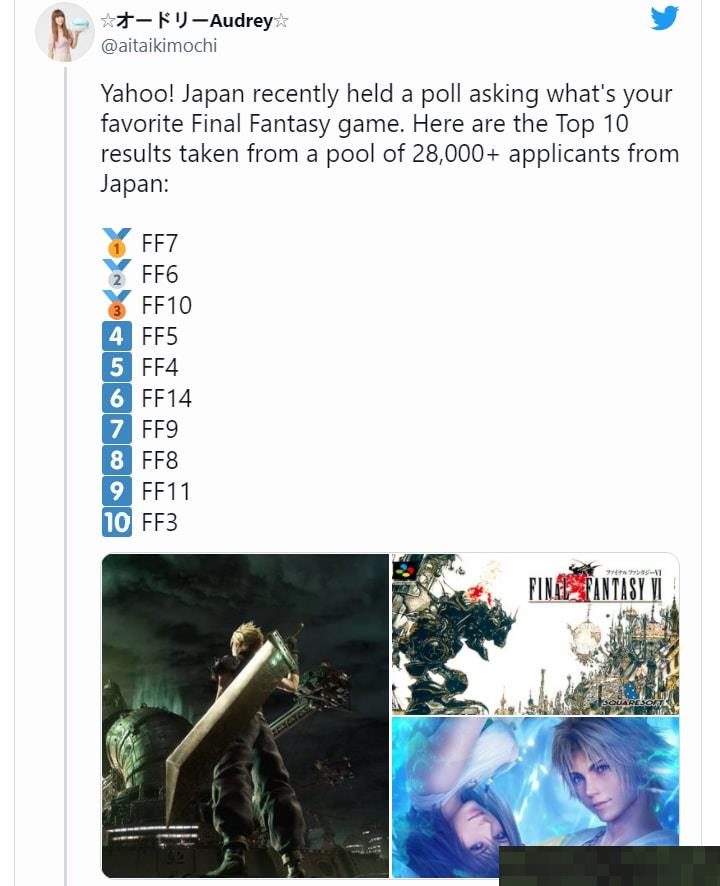Viewport: 720px width, 886px height.
Task: Click the bronze third place medal emoji
Action: 117,305
